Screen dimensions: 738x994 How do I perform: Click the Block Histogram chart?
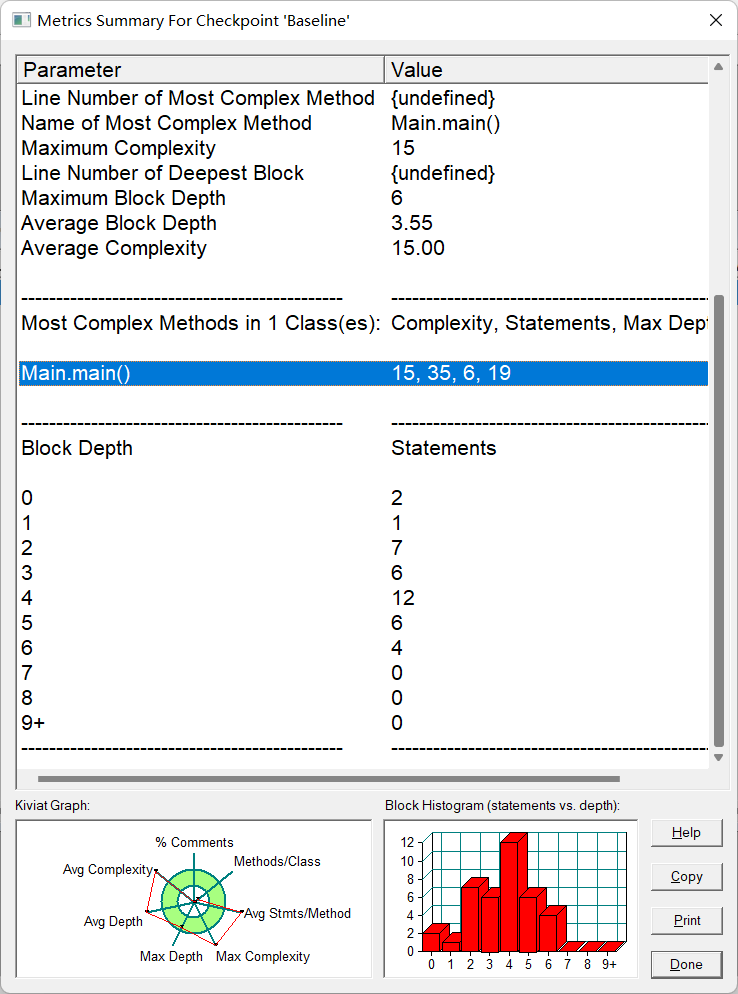click(510, 899)
